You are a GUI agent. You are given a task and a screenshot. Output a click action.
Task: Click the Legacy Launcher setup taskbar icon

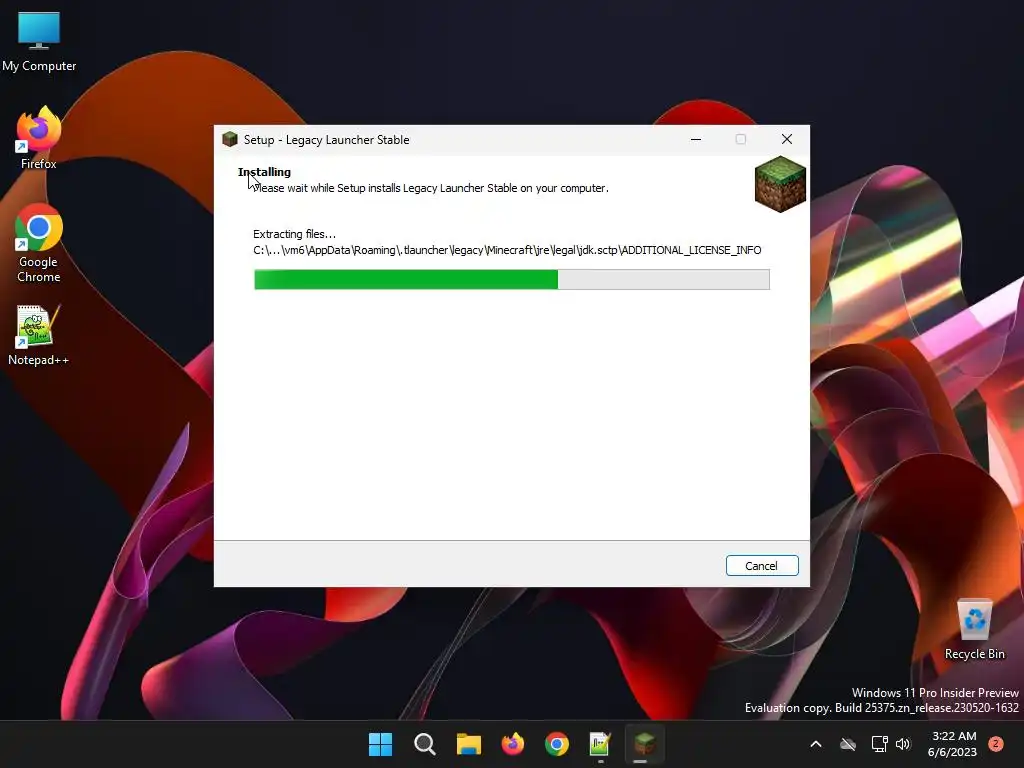coord(645,744)
